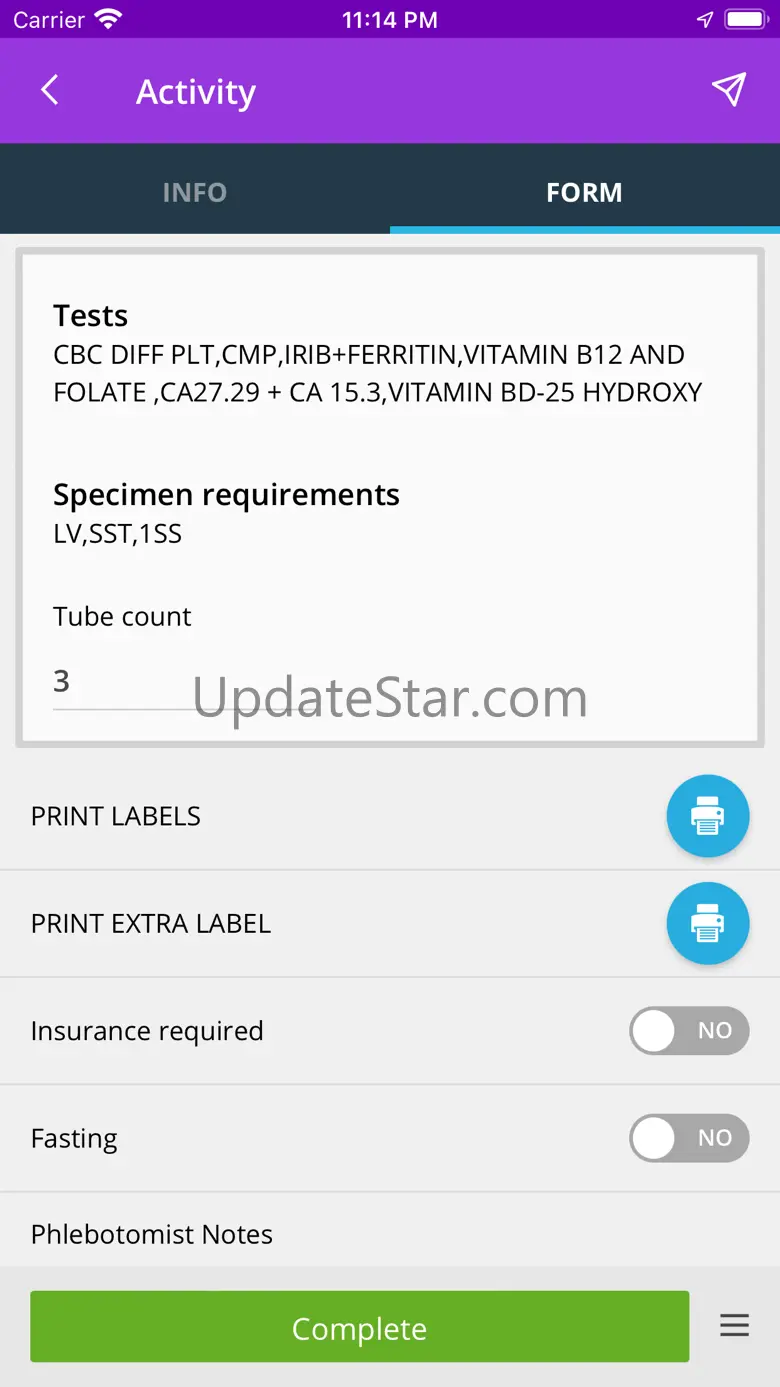Viewport: 780px width, 1387px height.
Task: Switch to the INFO tab
Action: [x=195, y=192]
